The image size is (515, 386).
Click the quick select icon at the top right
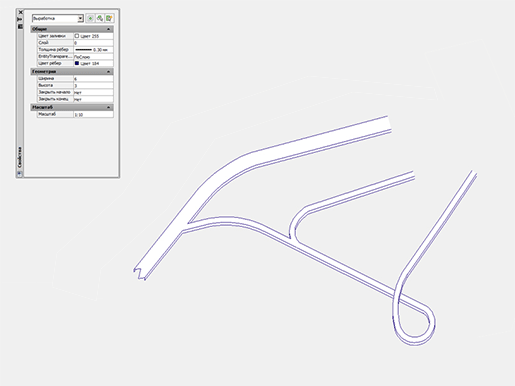[109, 18]
